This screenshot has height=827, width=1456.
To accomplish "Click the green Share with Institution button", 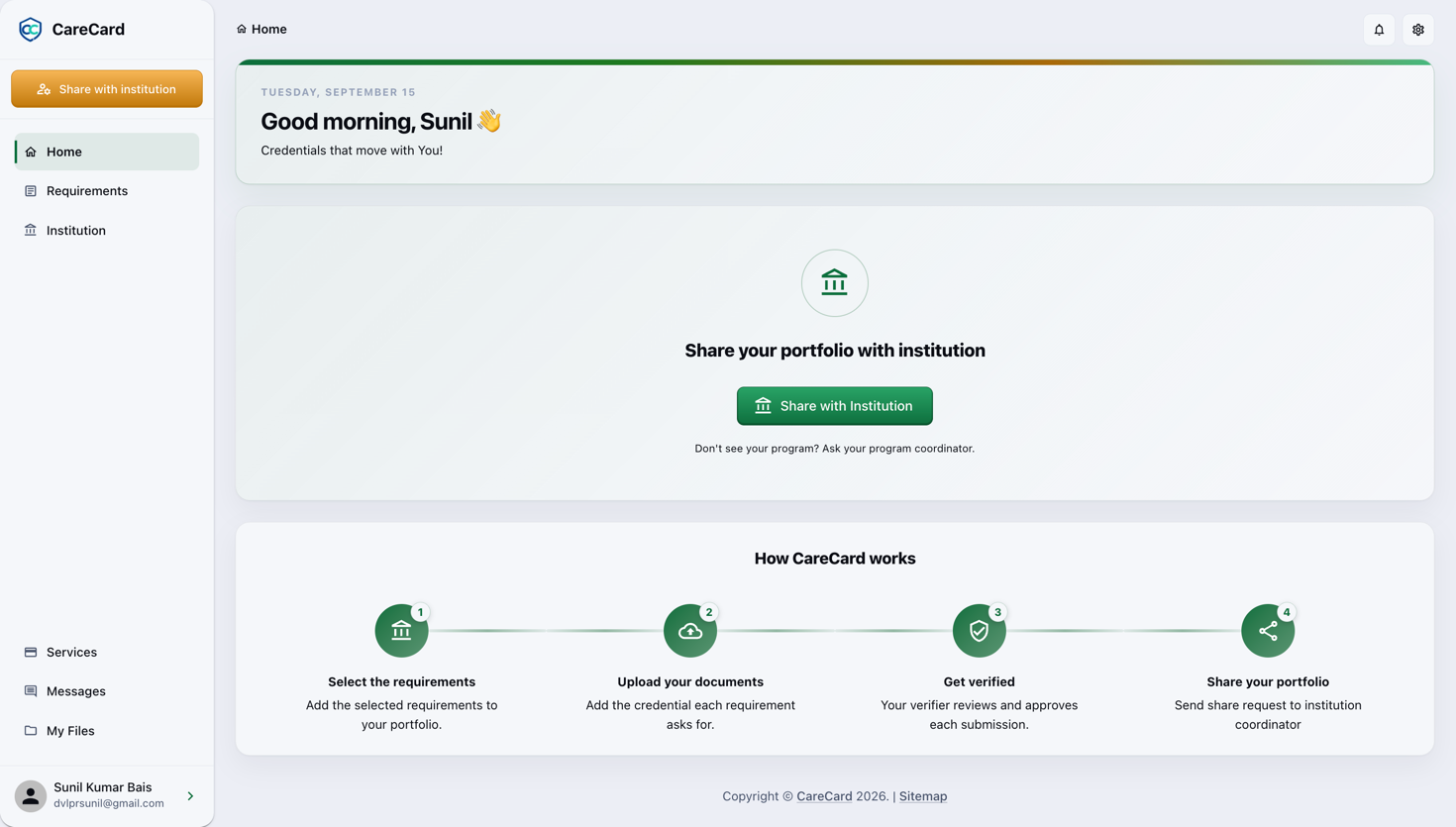I will 835,406.
